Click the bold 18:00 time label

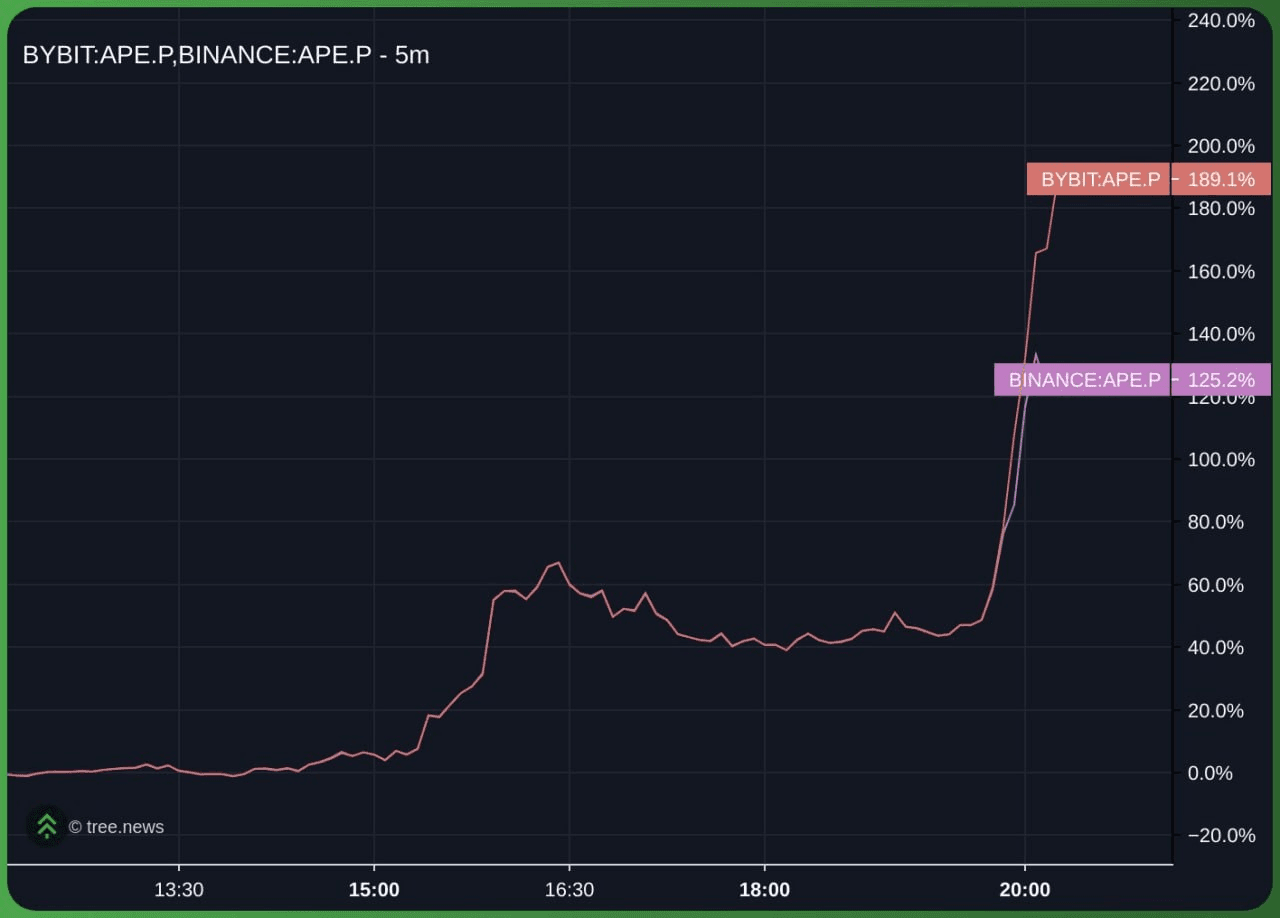765,888
